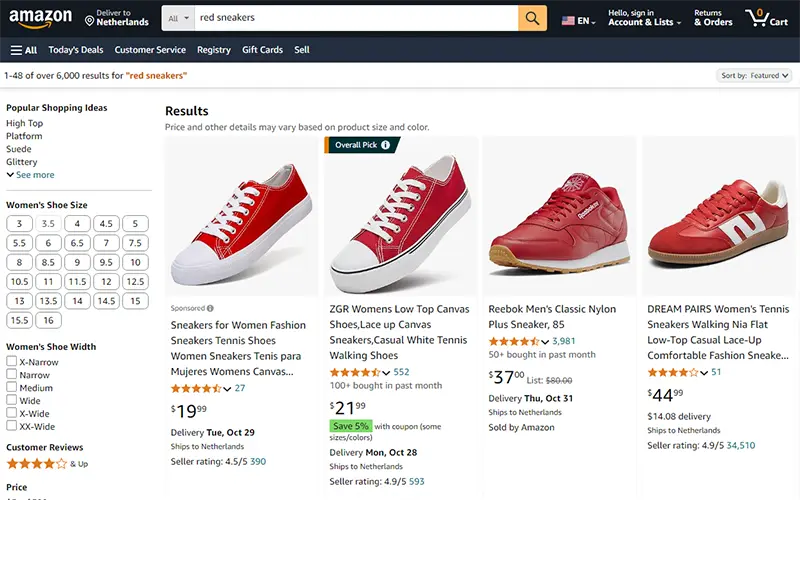Enable the Medium shoe width checkbox
The image size is (800, 577).
point(12,388)
